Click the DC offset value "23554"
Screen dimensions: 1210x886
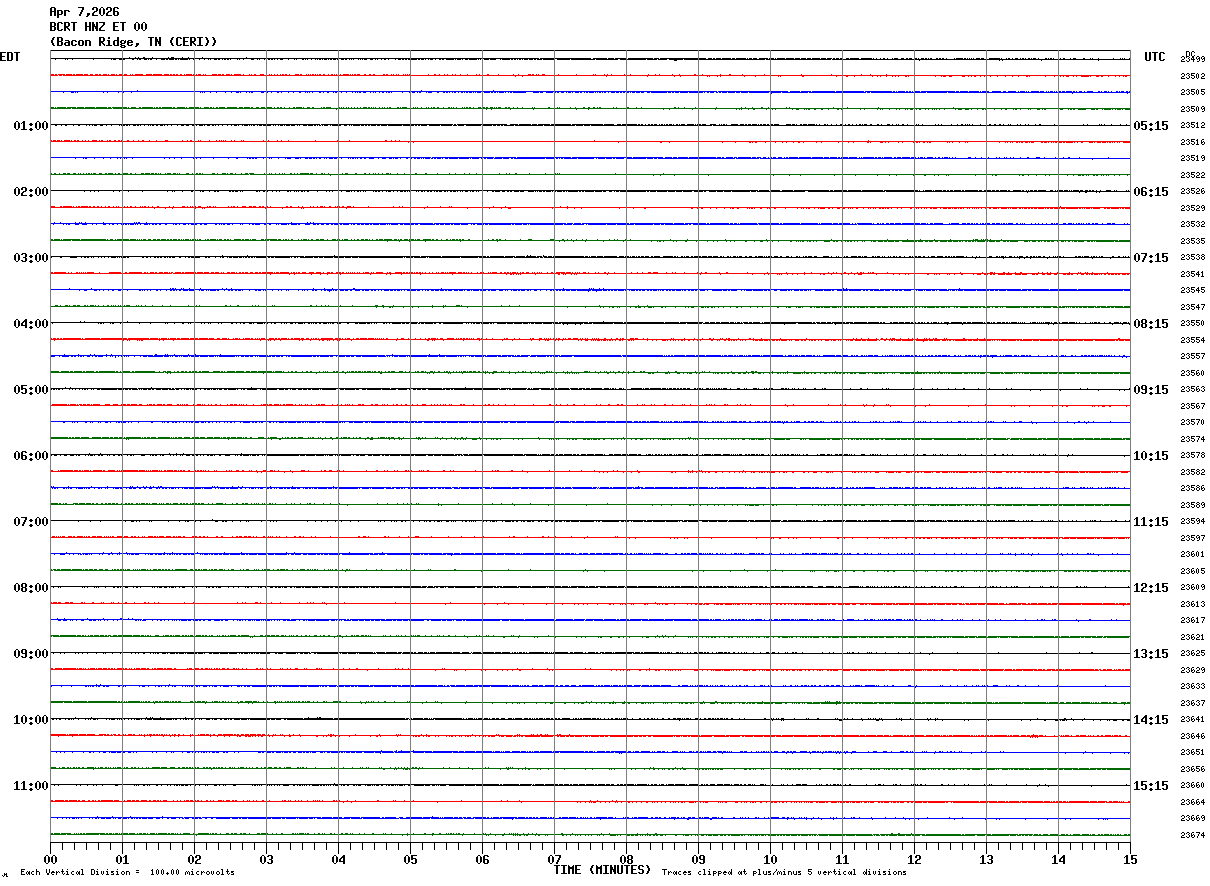tap(1192, 340)
